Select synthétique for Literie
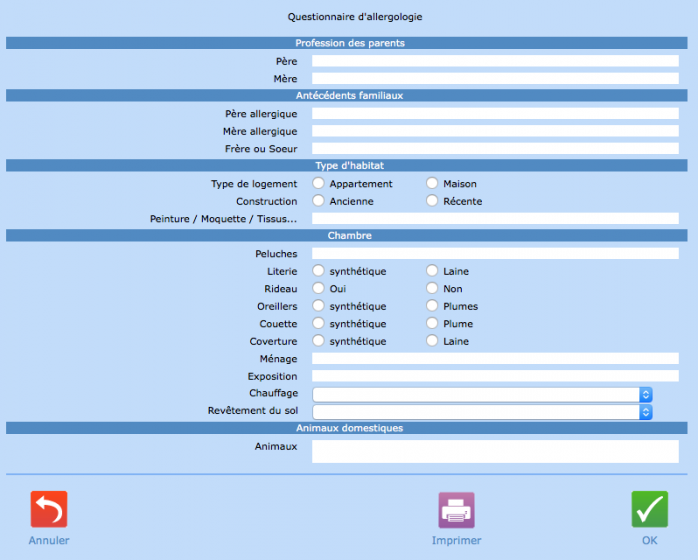Screen dimensions: 698x560 click(318, 271)
